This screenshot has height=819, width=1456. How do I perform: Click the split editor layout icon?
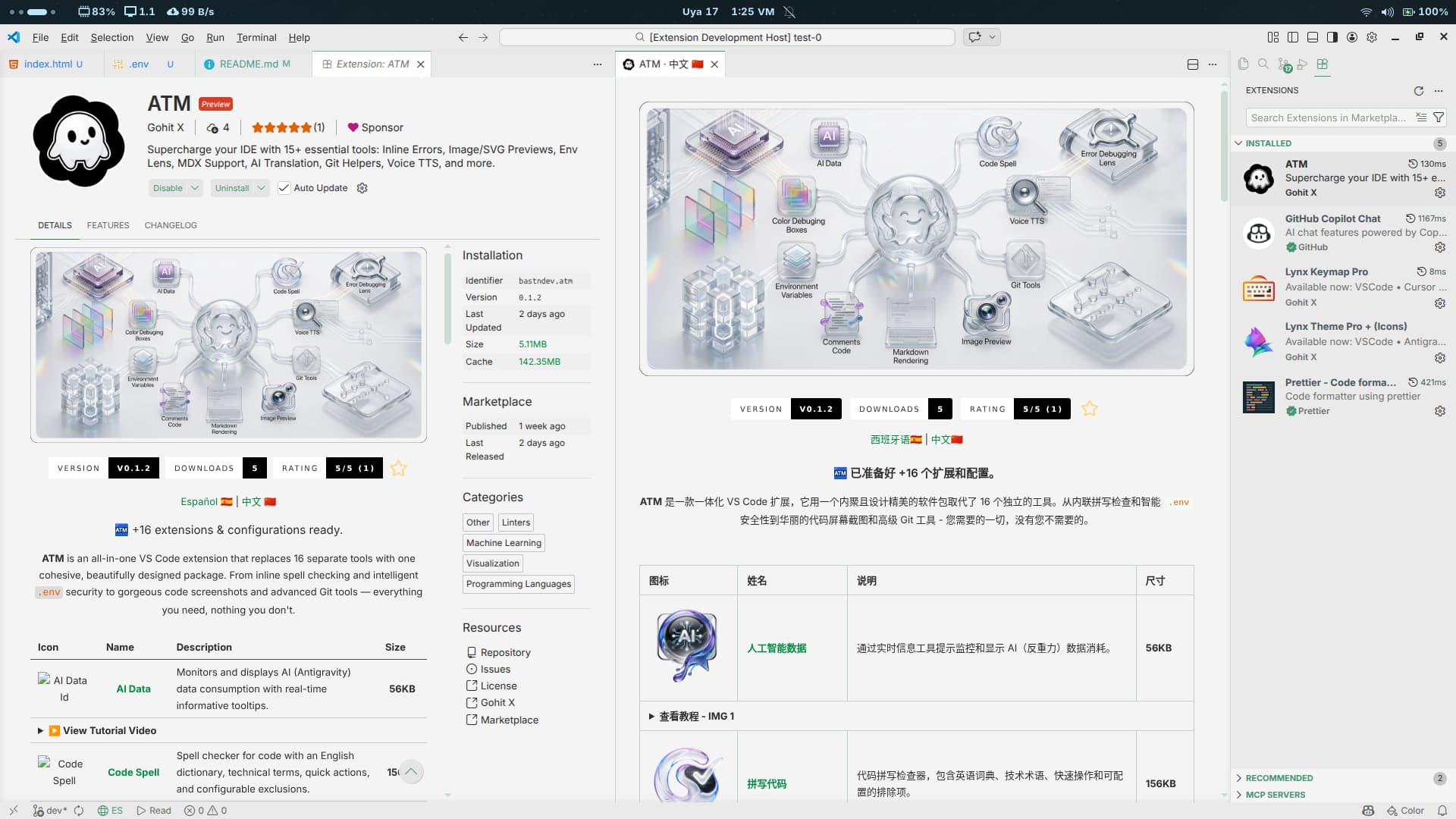click(1192, 64)
